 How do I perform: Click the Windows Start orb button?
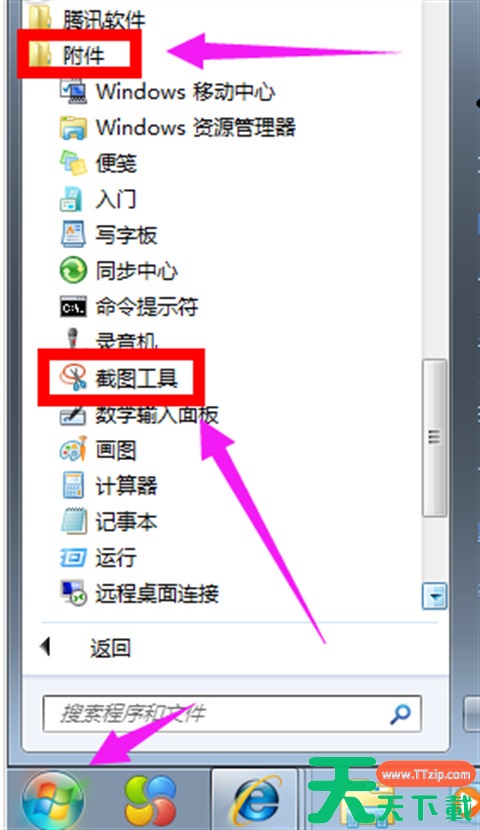[x=53, y=802]
